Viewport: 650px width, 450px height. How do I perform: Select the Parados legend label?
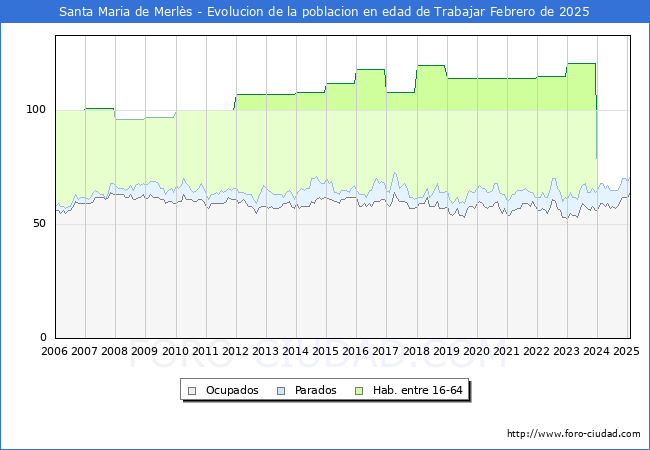[x=315, y=390]
